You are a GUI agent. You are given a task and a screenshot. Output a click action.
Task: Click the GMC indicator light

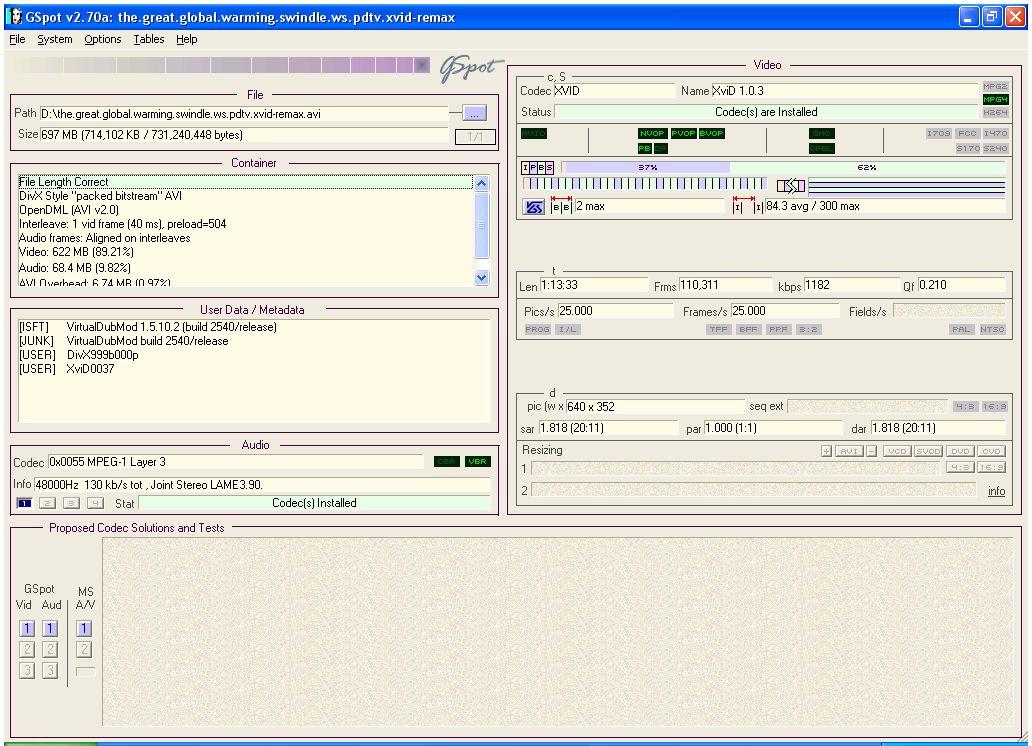821,134
